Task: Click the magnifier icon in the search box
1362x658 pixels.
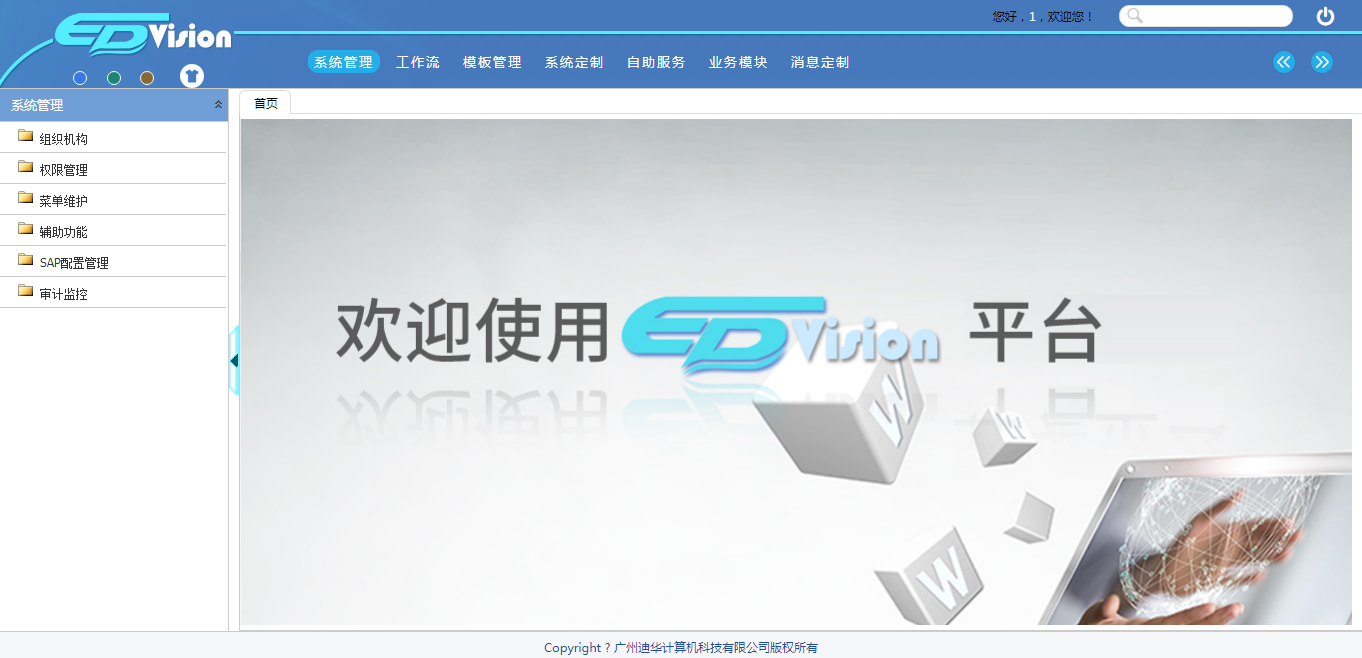Action: pyautogui.click(x=1134, y=16)
